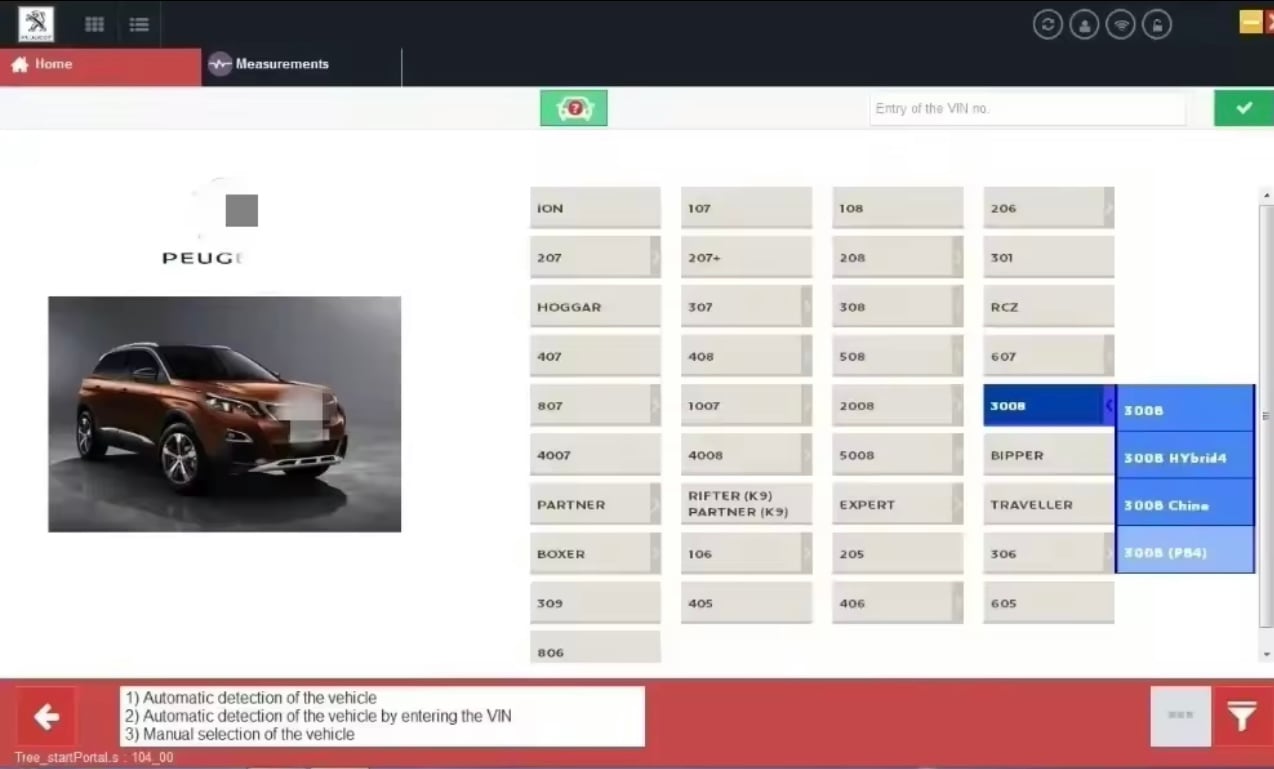Select the RIFTER (K9) PARTNER (K9) button
This screenshot has width=1274, height=769.
[746, 504]
